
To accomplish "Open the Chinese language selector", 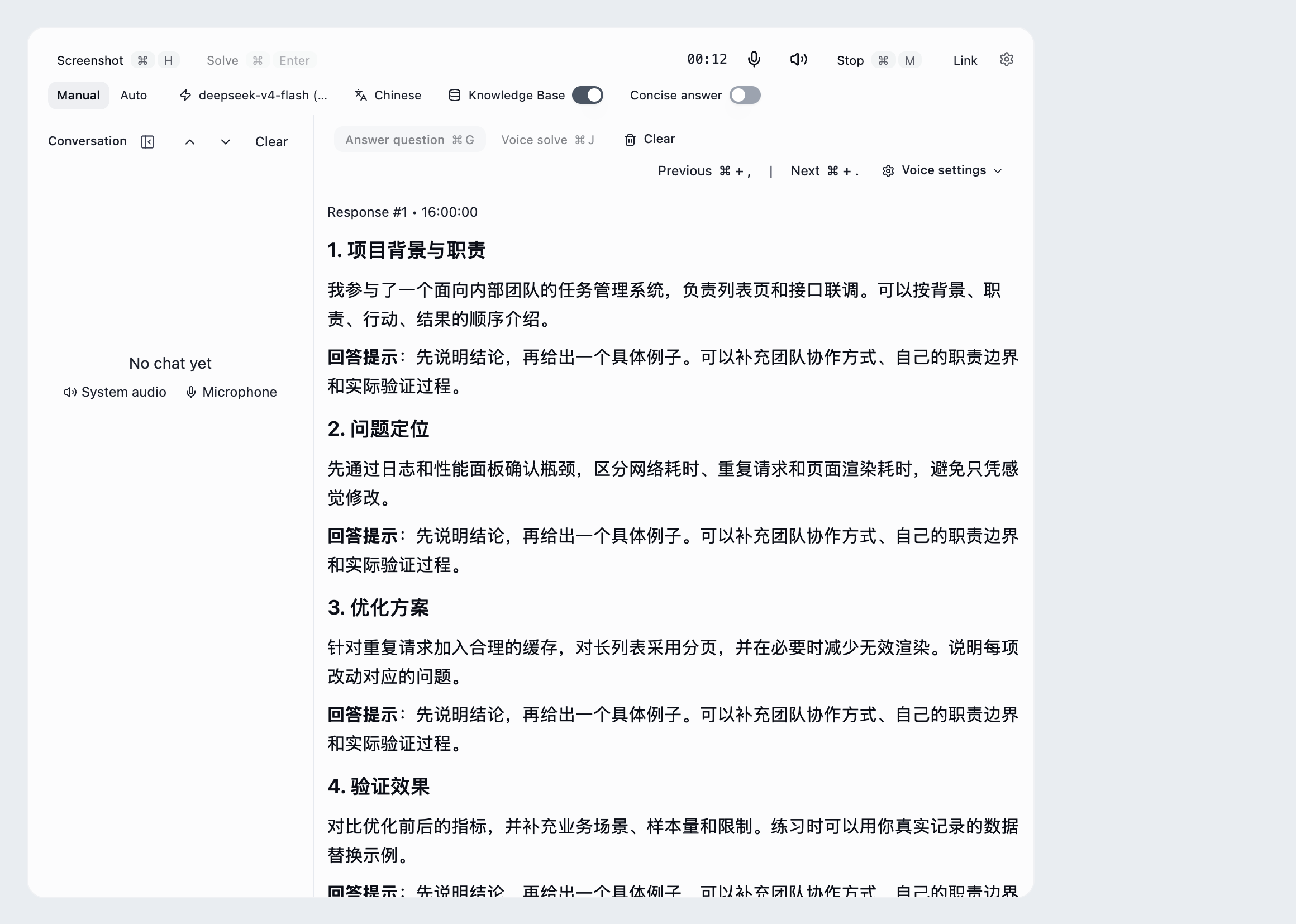I will click(388, 95).
